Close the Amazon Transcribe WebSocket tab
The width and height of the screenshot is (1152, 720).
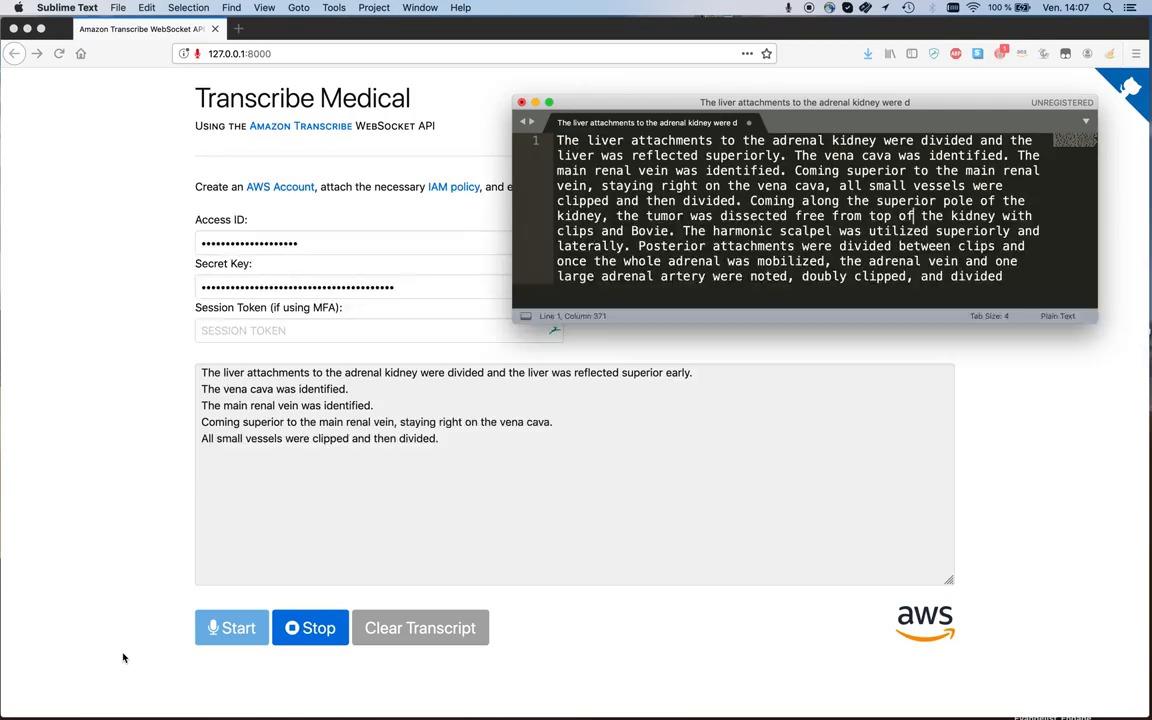point(215,29)
